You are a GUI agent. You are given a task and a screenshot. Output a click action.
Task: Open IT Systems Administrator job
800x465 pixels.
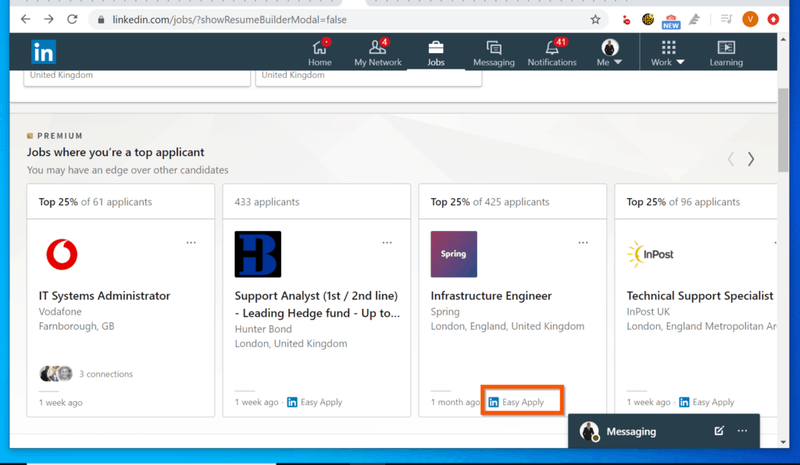105,296
